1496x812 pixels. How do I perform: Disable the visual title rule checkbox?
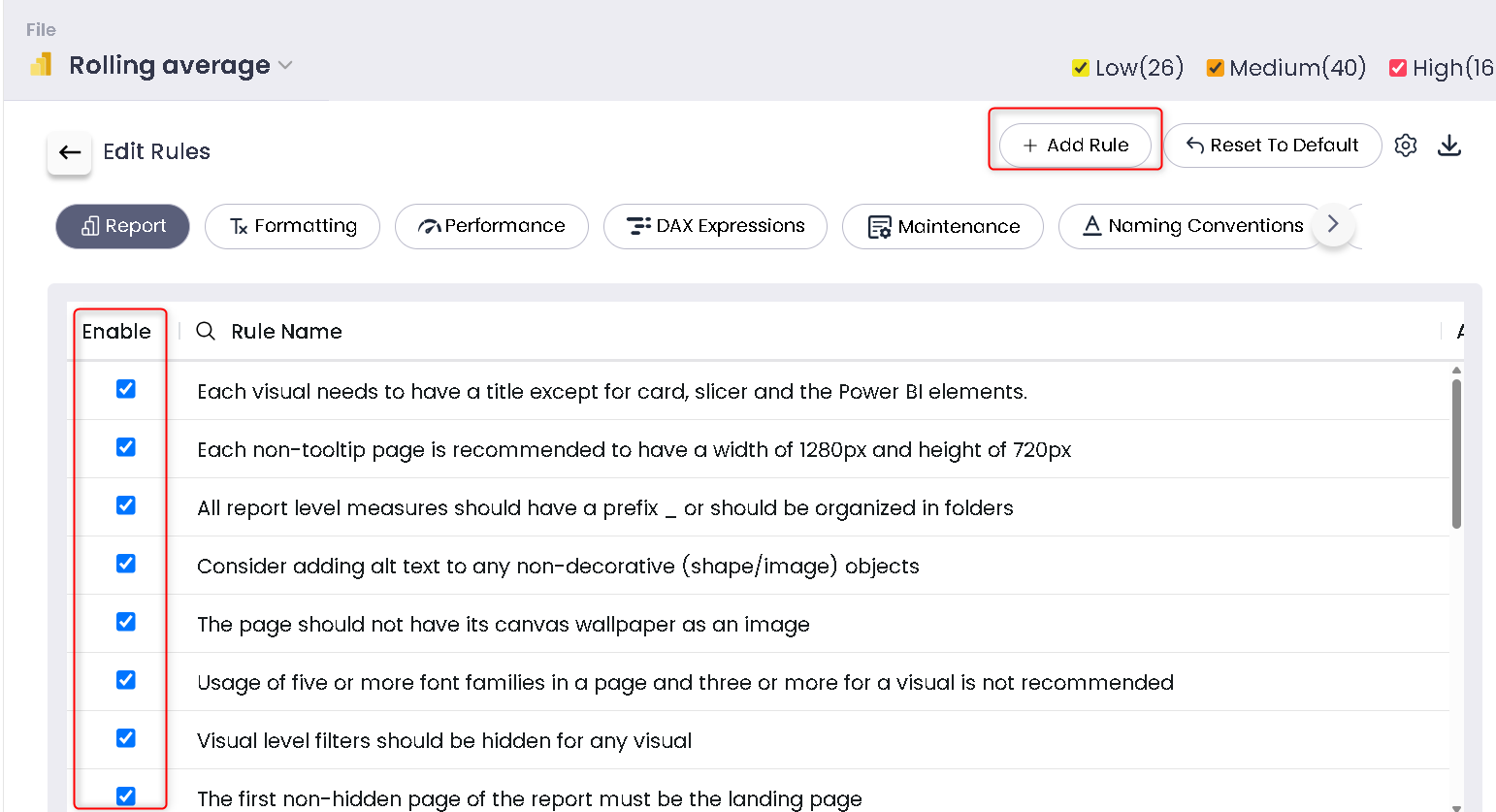pyautogui.click(x=126, y=389)
